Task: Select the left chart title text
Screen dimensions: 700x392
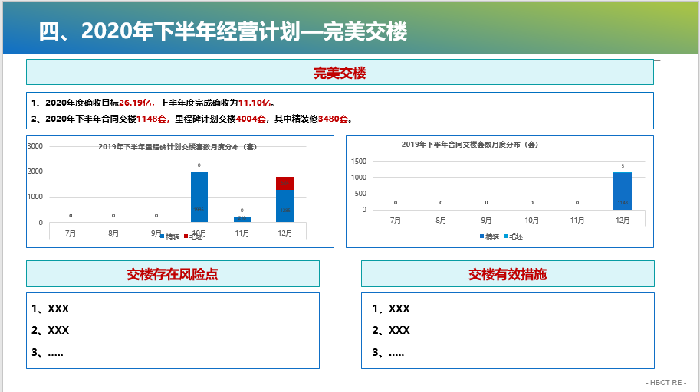Action: [177, 146]
